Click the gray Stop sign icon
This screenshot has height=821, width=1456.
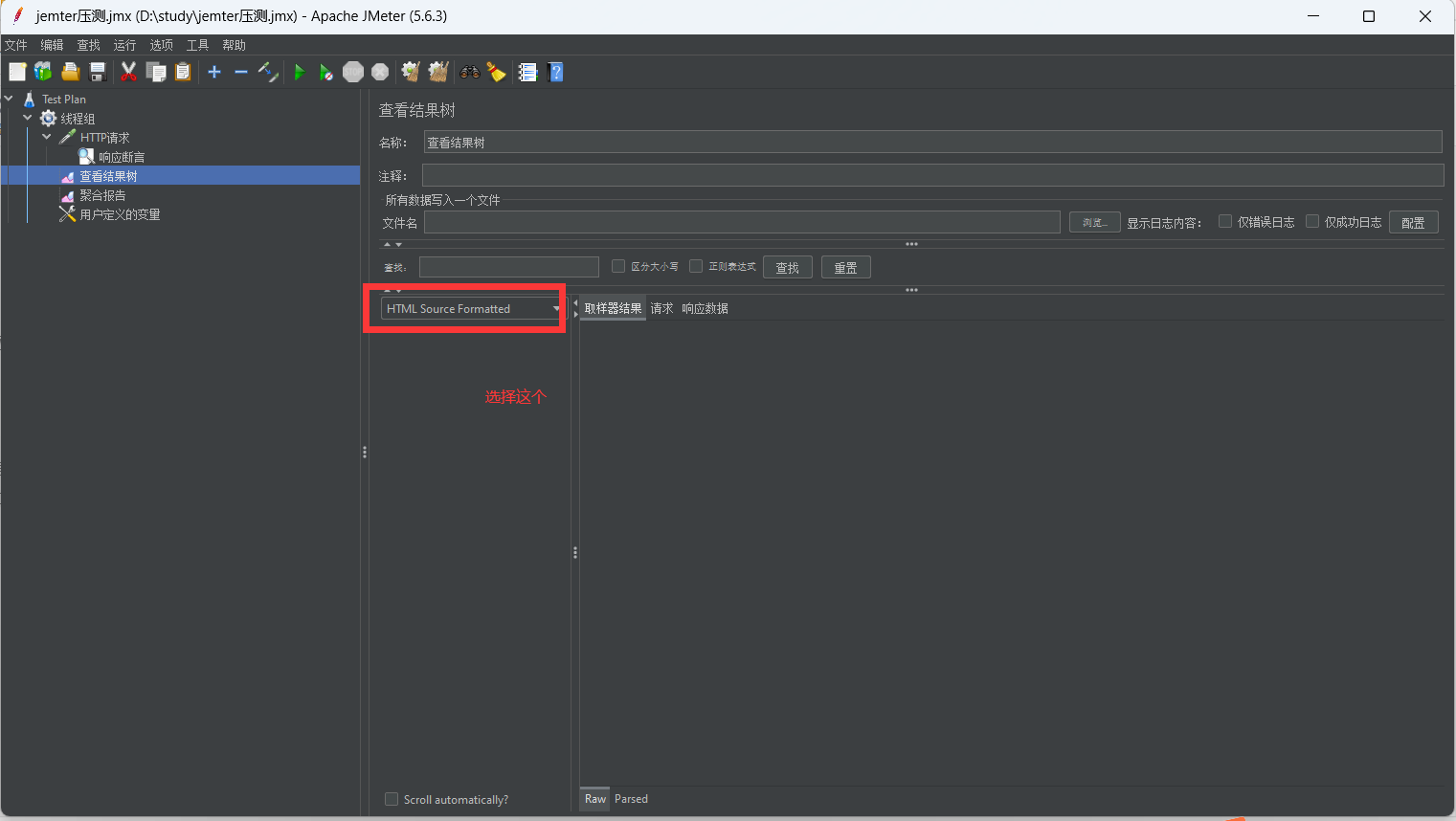tap(353, 72)
